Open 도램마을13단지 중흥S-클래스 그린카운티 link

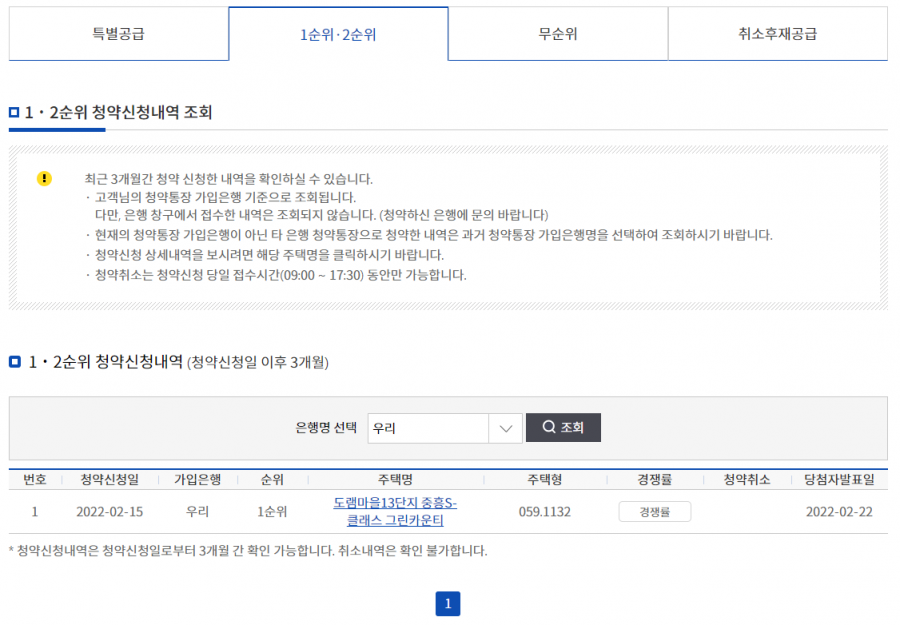(x=395, y=511)
